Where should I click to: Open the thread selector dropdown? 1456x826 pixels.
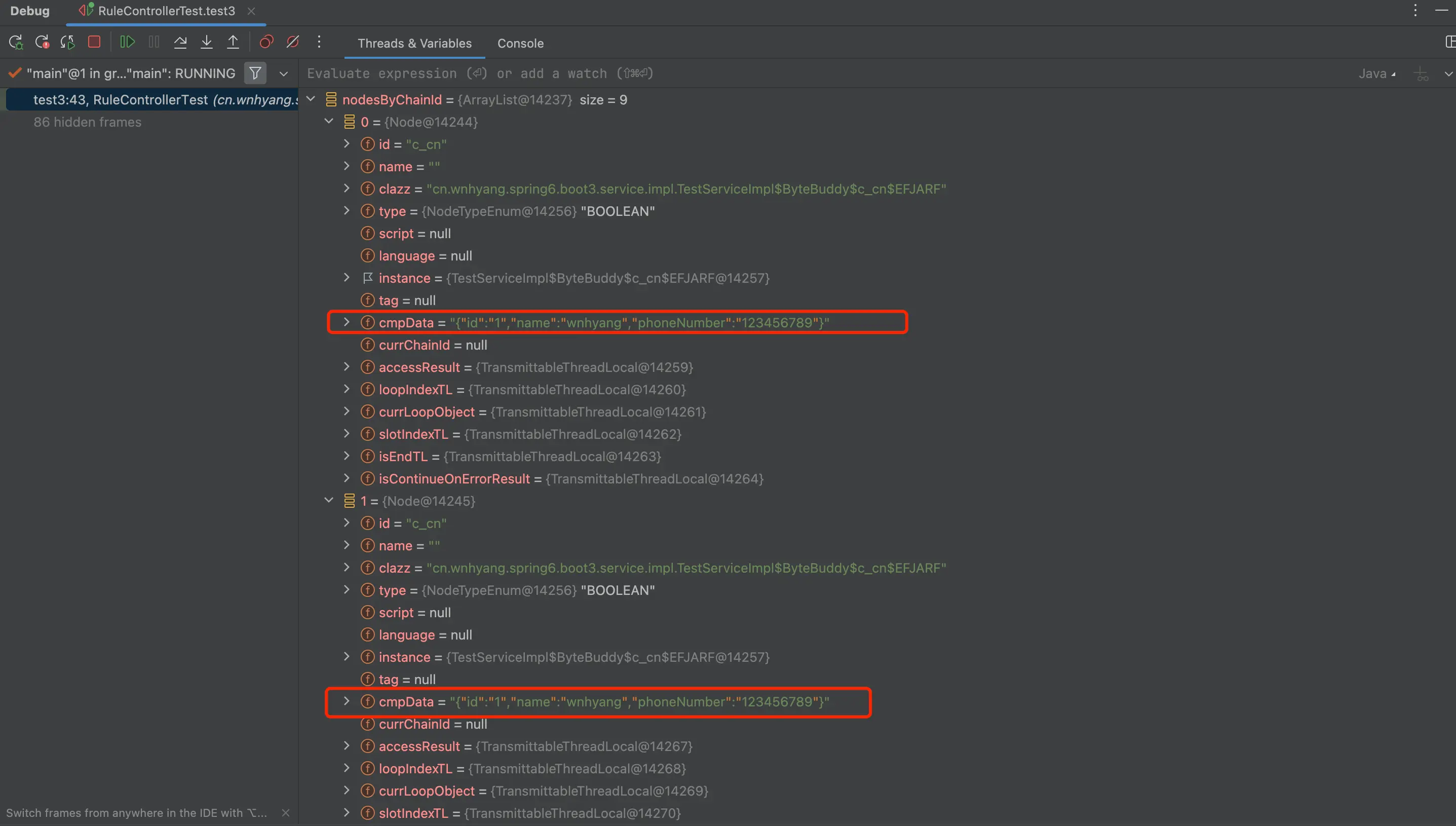(284, 74)
